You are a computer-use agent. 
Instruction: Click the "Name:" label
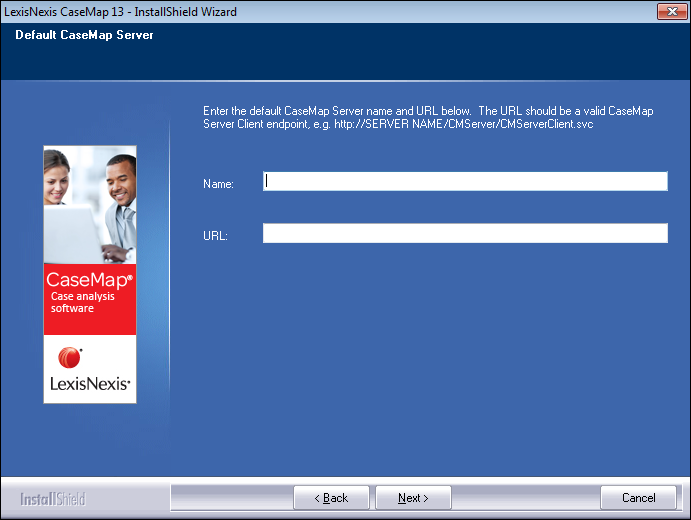218,184
